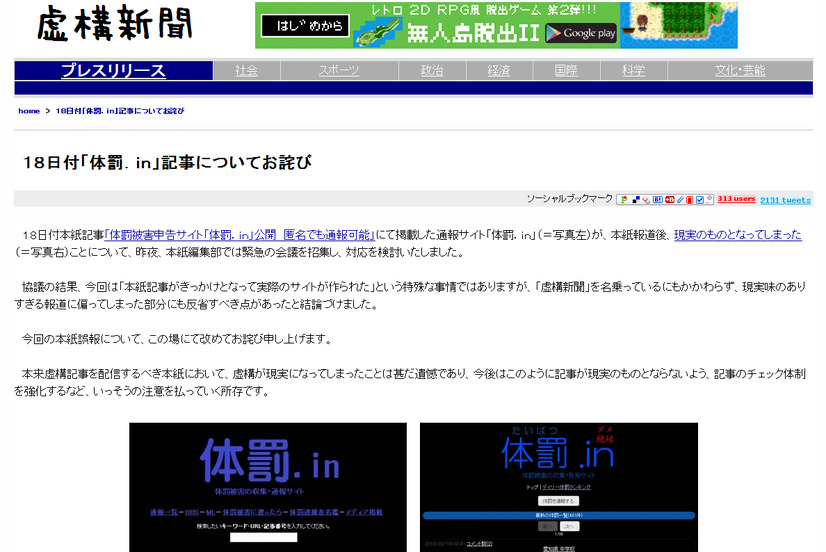Click the paragraph starting 本来虚構記事を配信

[410, 382]
